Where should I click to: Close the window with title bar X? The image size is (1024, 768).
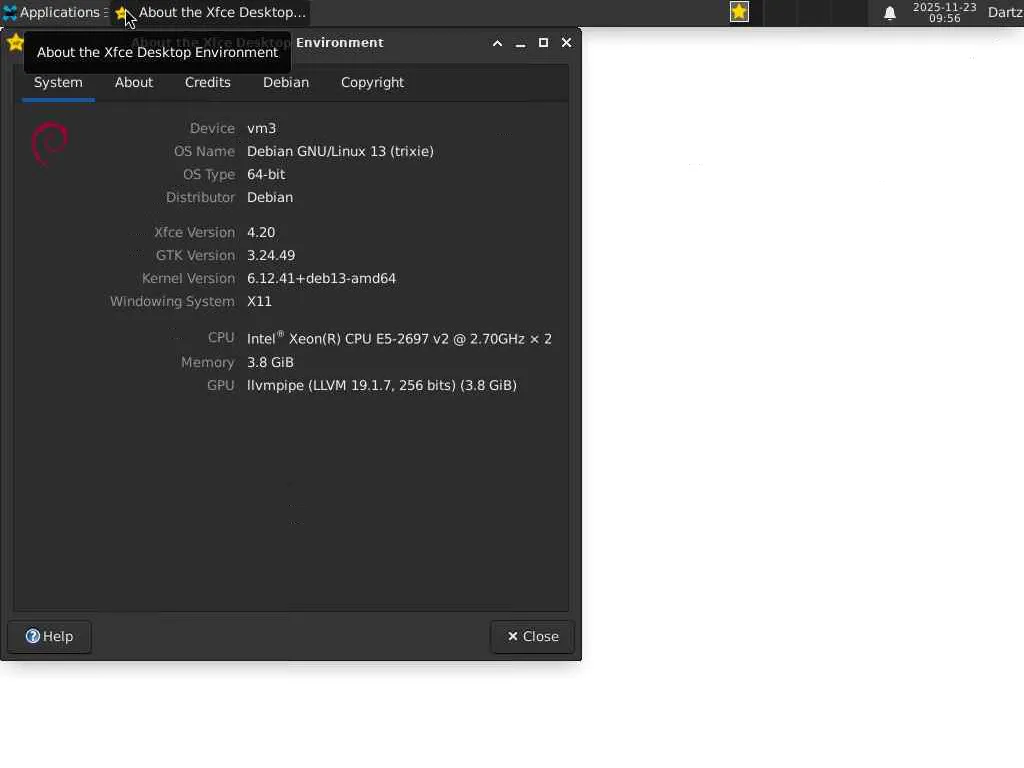566,42
